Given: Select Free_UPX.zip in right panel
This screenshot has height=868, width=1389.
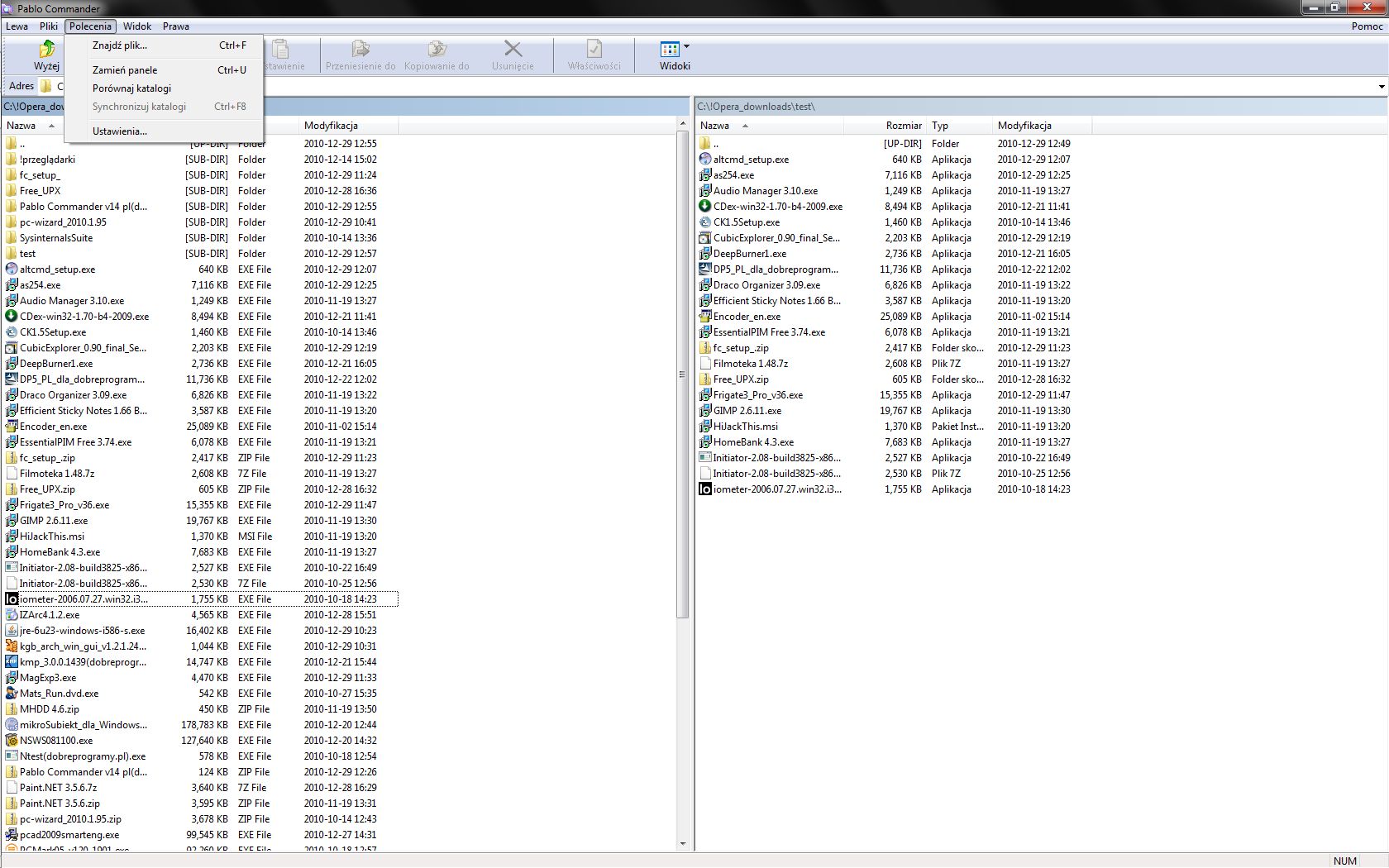Looking at the screenshot, I should click(741, 379).
